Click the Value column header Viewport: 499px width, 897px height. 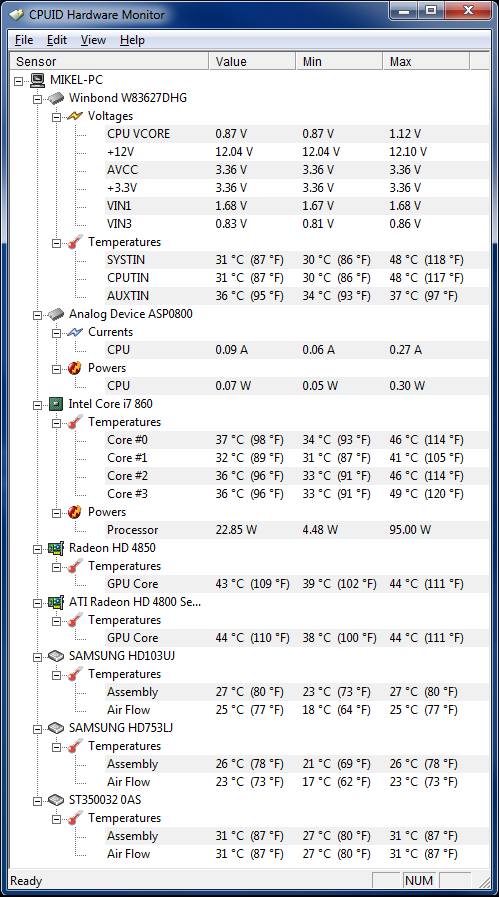(253, 61)
